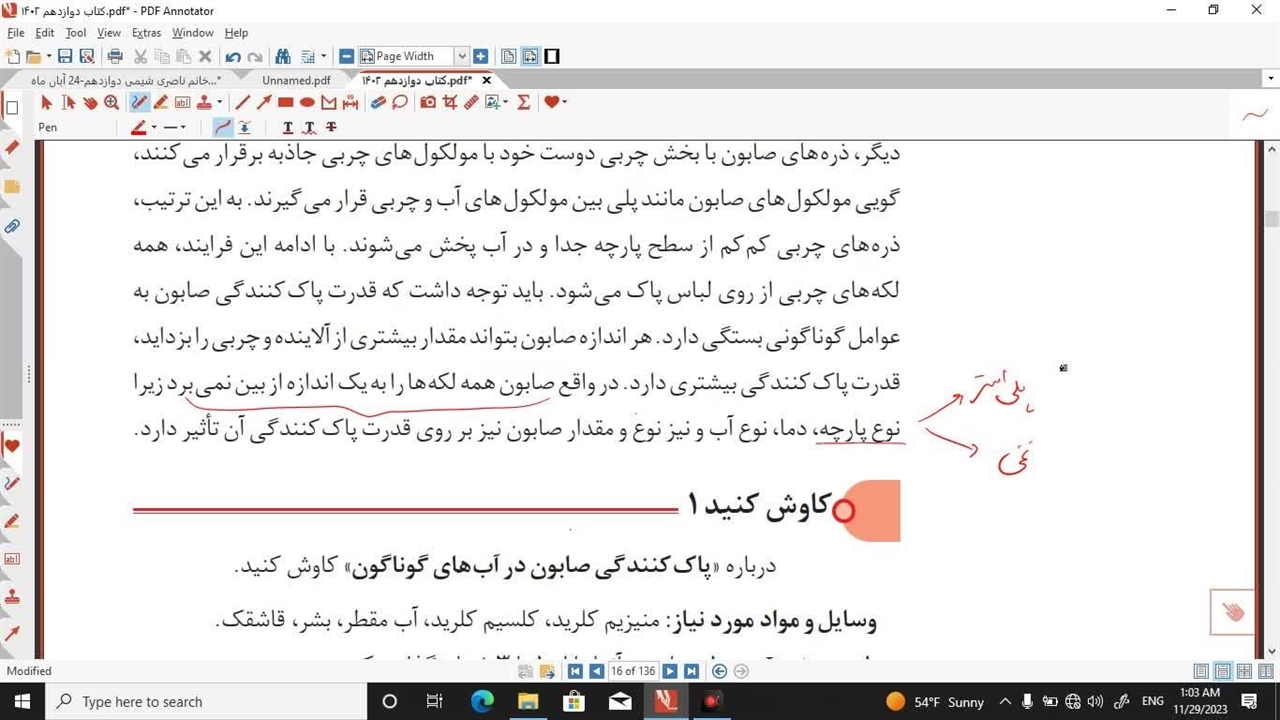Choose the Lasso selection tool
Image resolution: width=1280 pixels, height=720 pixels.
(x=400, y=102)
